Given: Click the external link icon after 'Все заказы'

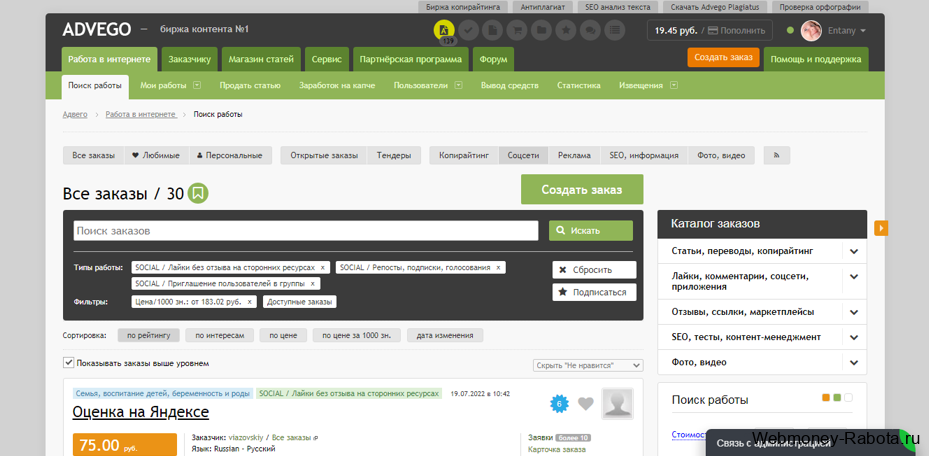Looking at the screenshot, I should [315, 438].
